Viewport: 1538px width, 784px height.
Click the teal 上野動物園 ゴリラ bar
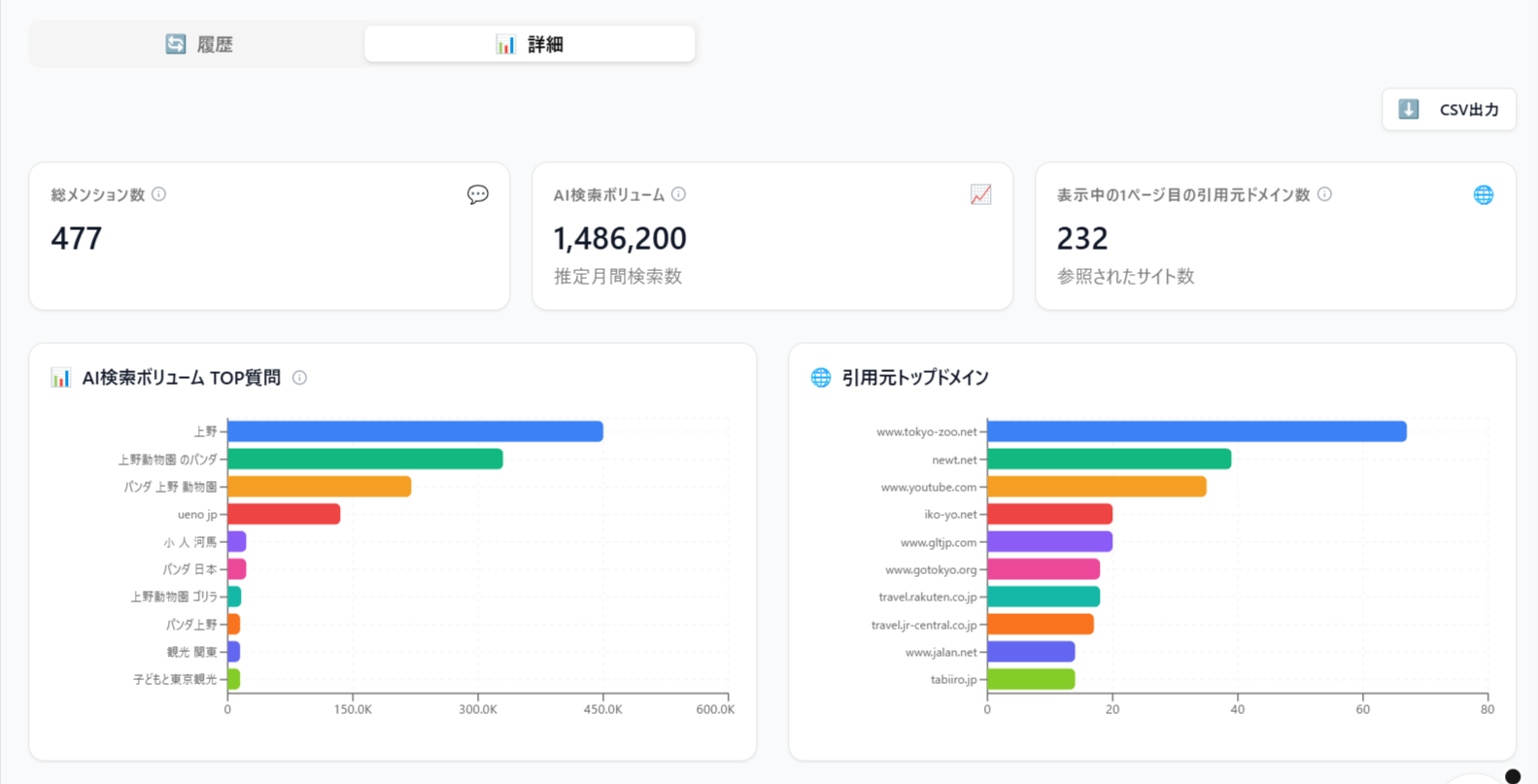234,597
